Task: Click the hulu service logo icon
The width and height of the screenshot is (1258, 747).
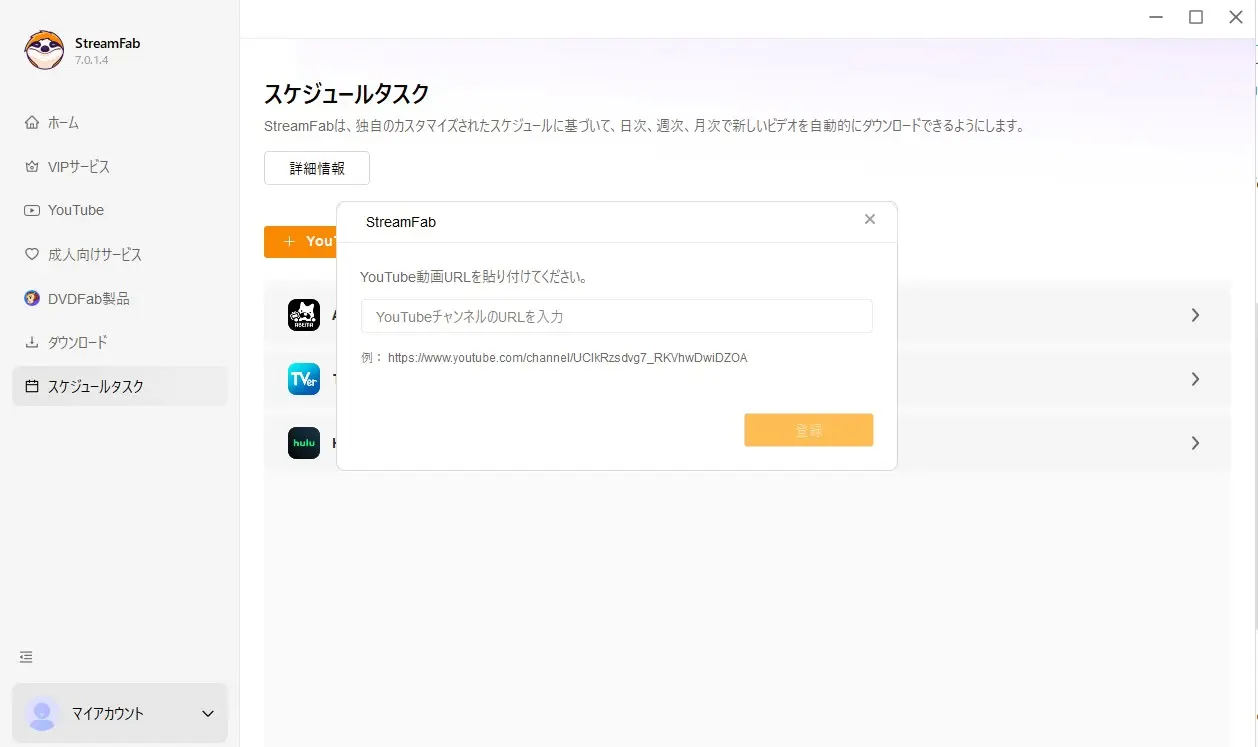Action: [304, 443]
